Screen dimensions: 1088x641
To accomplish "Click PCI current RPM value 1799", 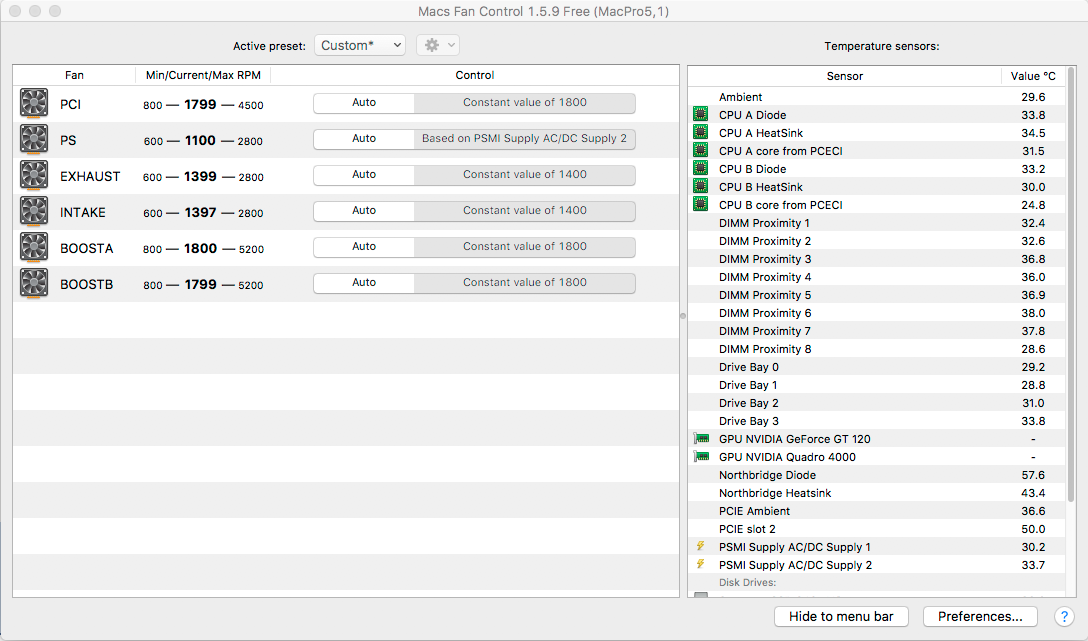I will pos(200,105).
